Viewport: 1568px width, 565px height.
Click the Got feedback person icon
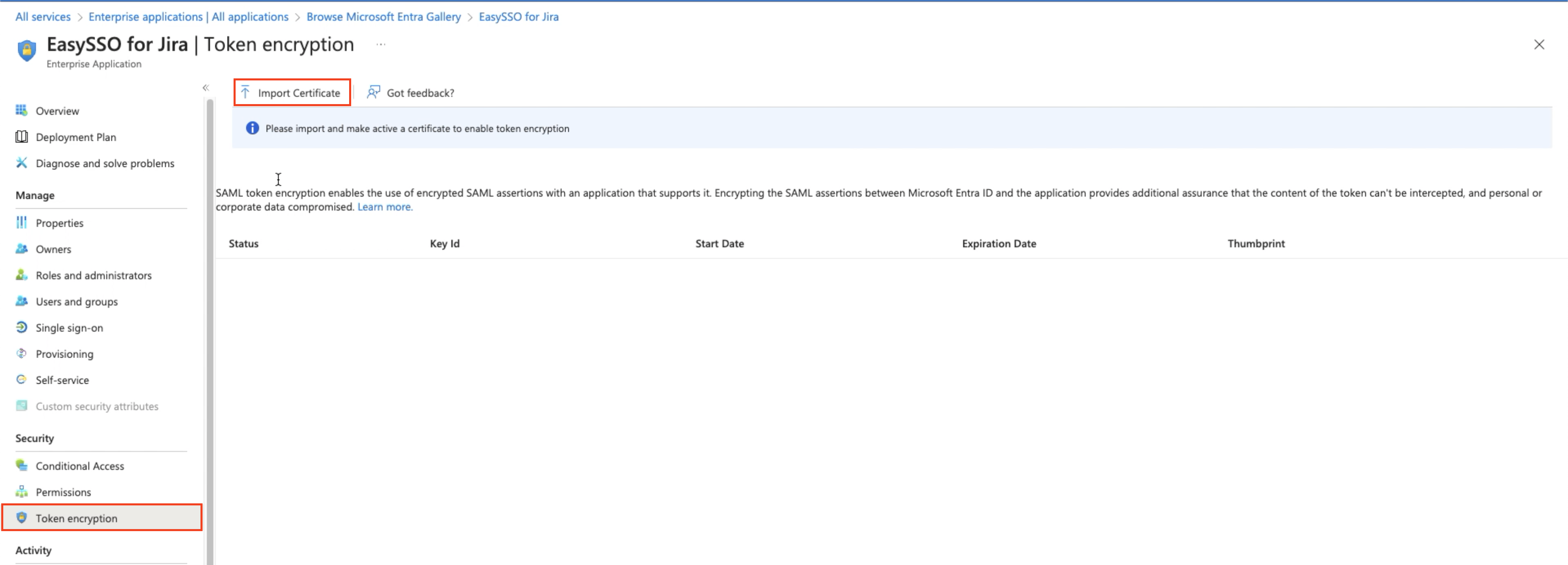point(373,92)
